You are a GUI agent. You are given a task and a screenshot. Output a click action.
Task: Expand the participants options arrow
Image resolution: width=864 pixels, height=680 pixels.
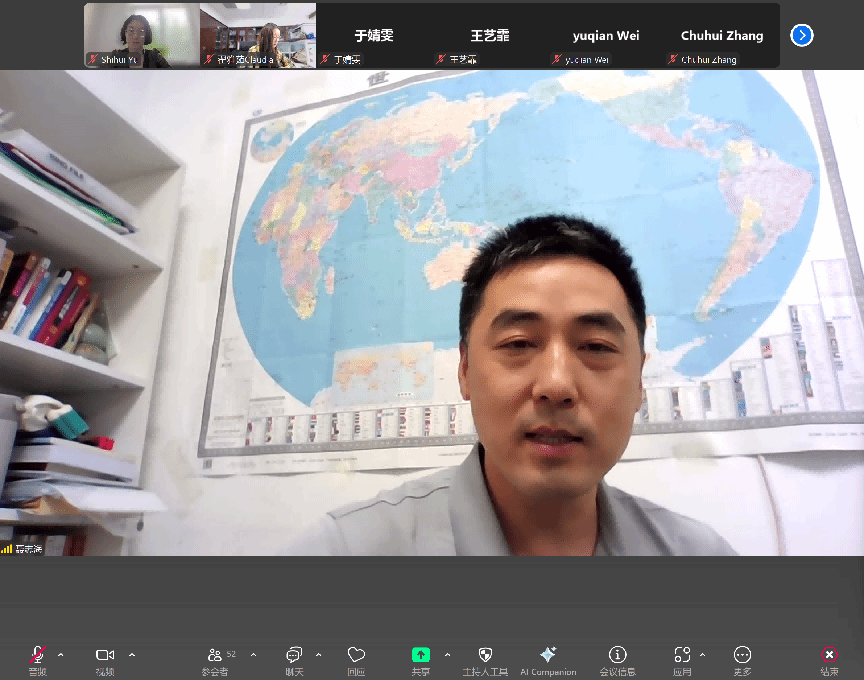[253, 655]
